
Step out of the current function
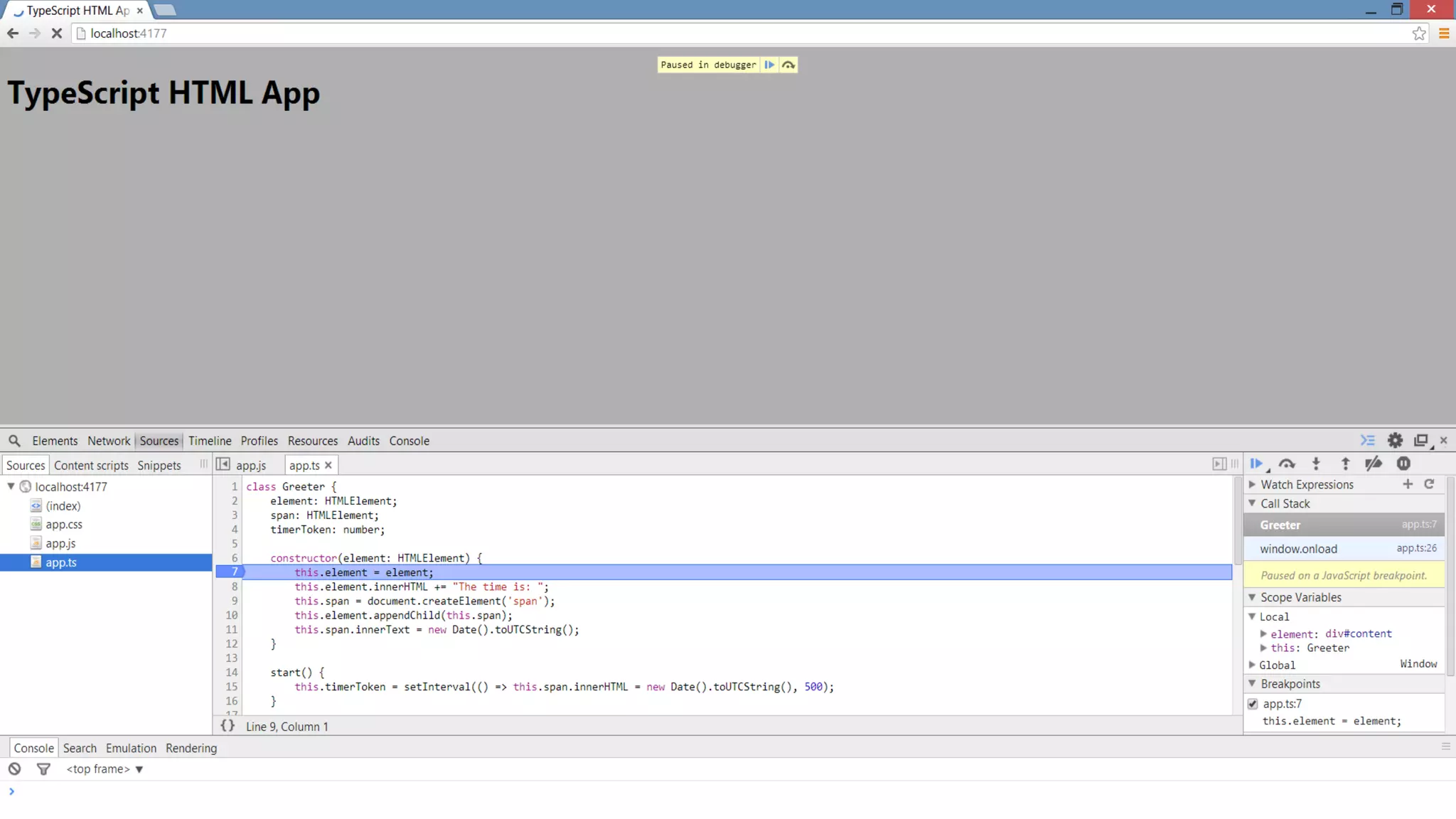tap(1345, 464)
